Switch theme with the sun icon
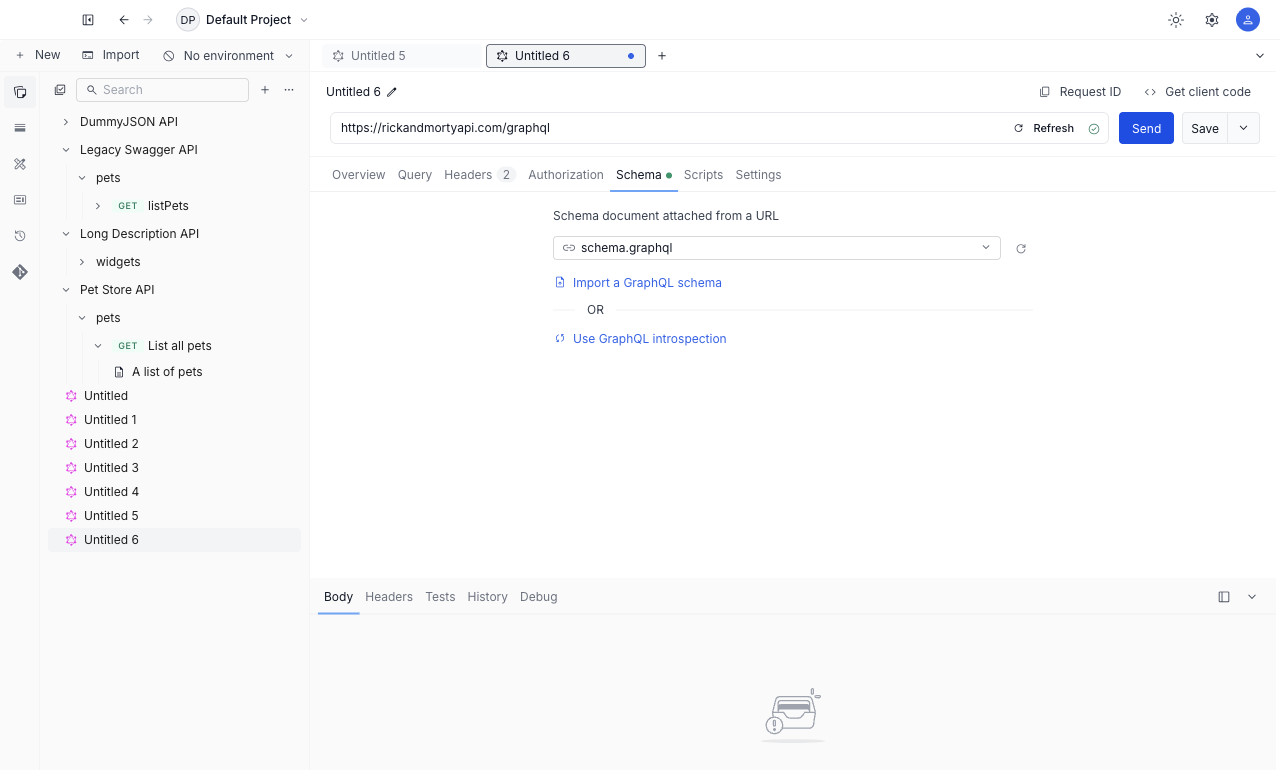1280x770 pixels. tap(1176, 20)
